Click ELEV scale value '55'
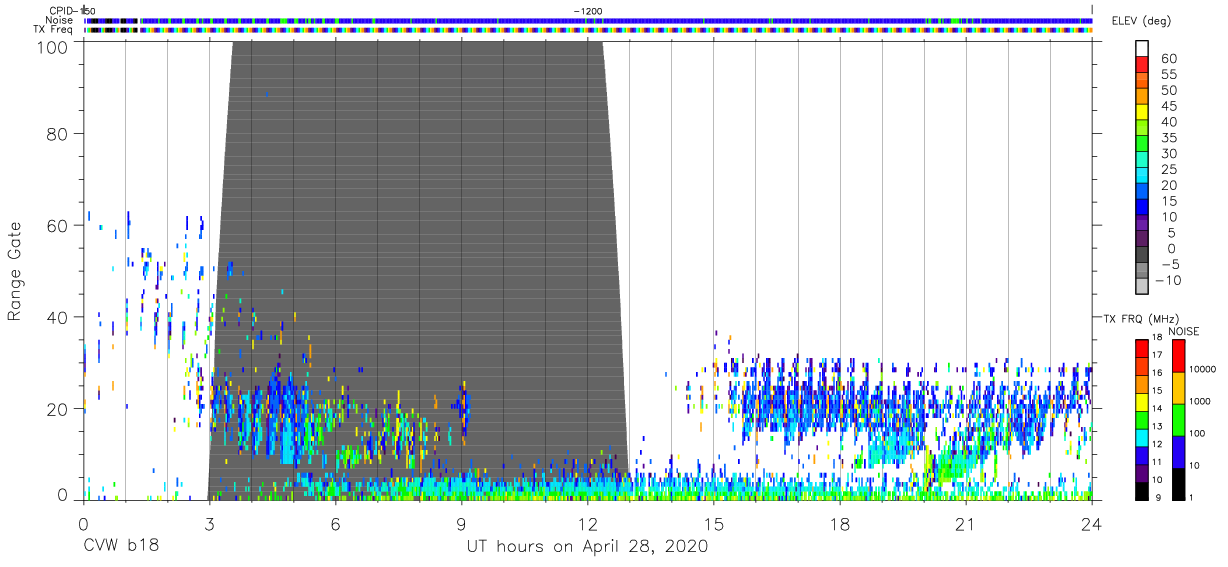The image size is (1228, 567). click(x=1168, y=75)
